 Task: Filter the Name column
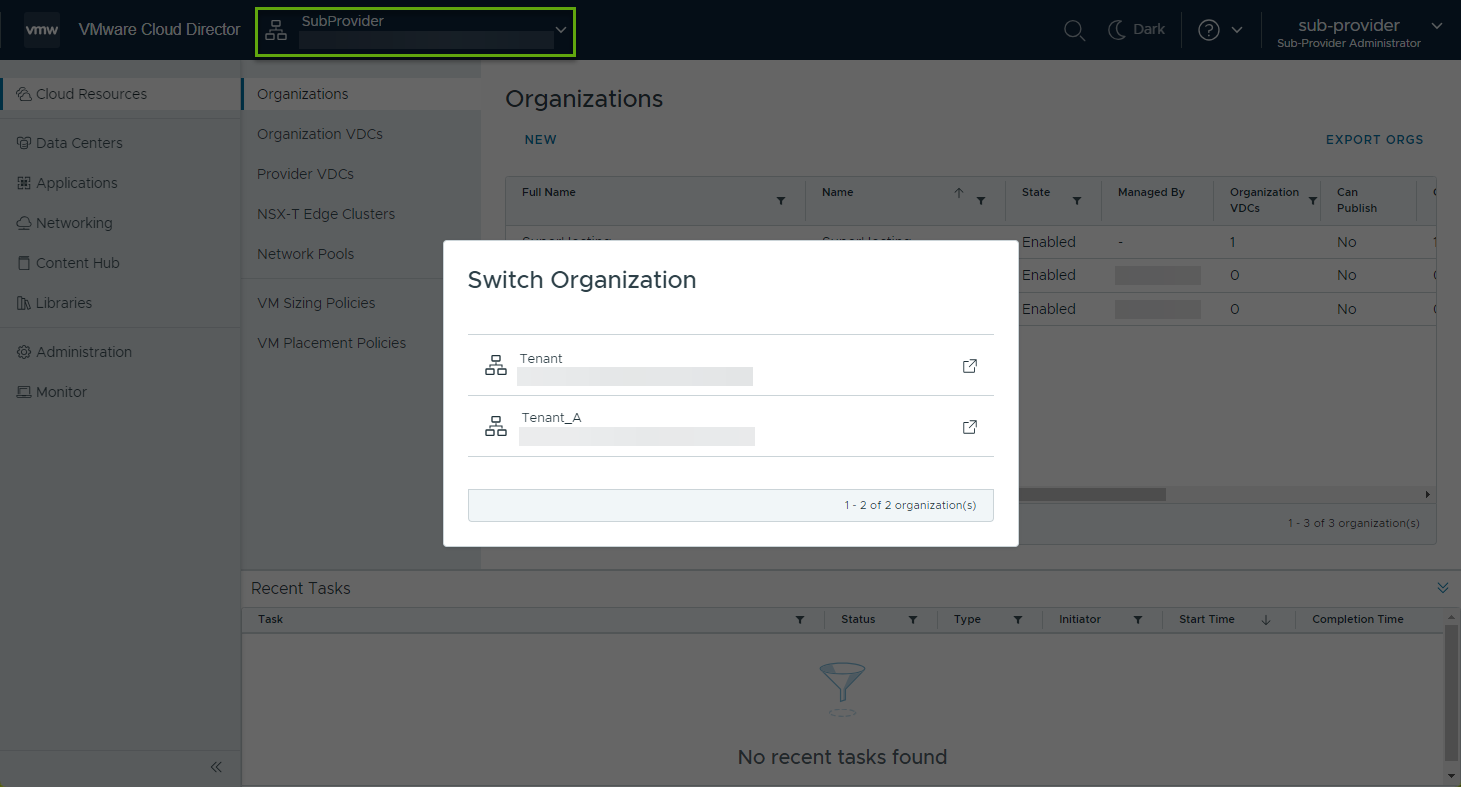click(981, 201)
